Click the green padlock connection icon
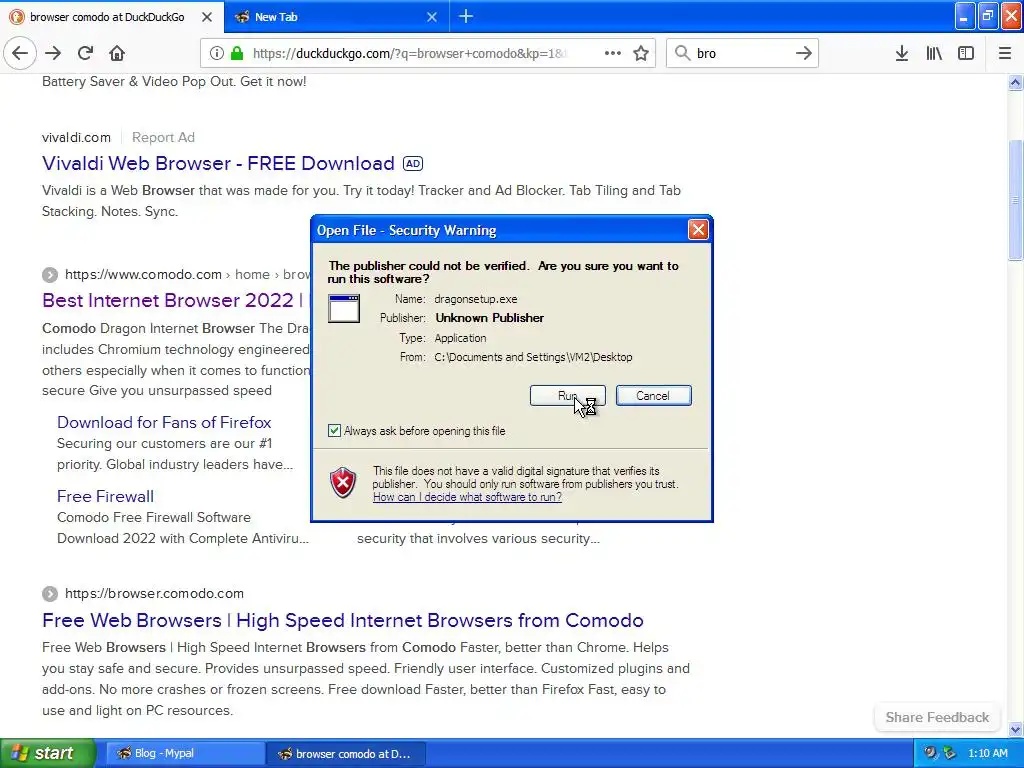Image resolution: width=1024 pixels, height=768 pixels. pyautogui.click(x=237, y=53)
